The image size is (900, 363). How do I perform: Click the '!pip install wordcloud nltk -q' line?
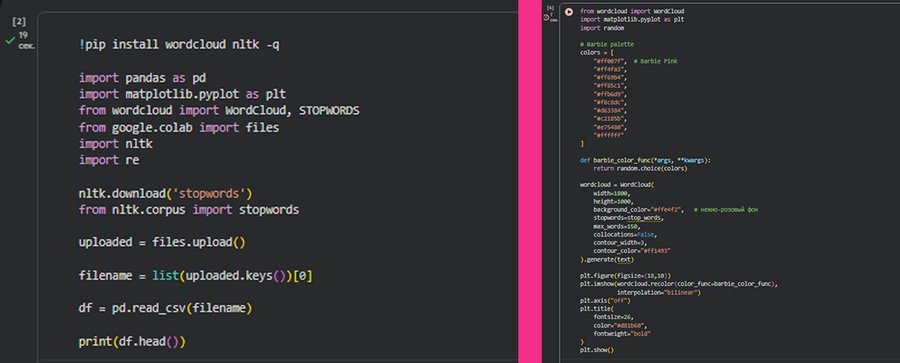(179, 44)
